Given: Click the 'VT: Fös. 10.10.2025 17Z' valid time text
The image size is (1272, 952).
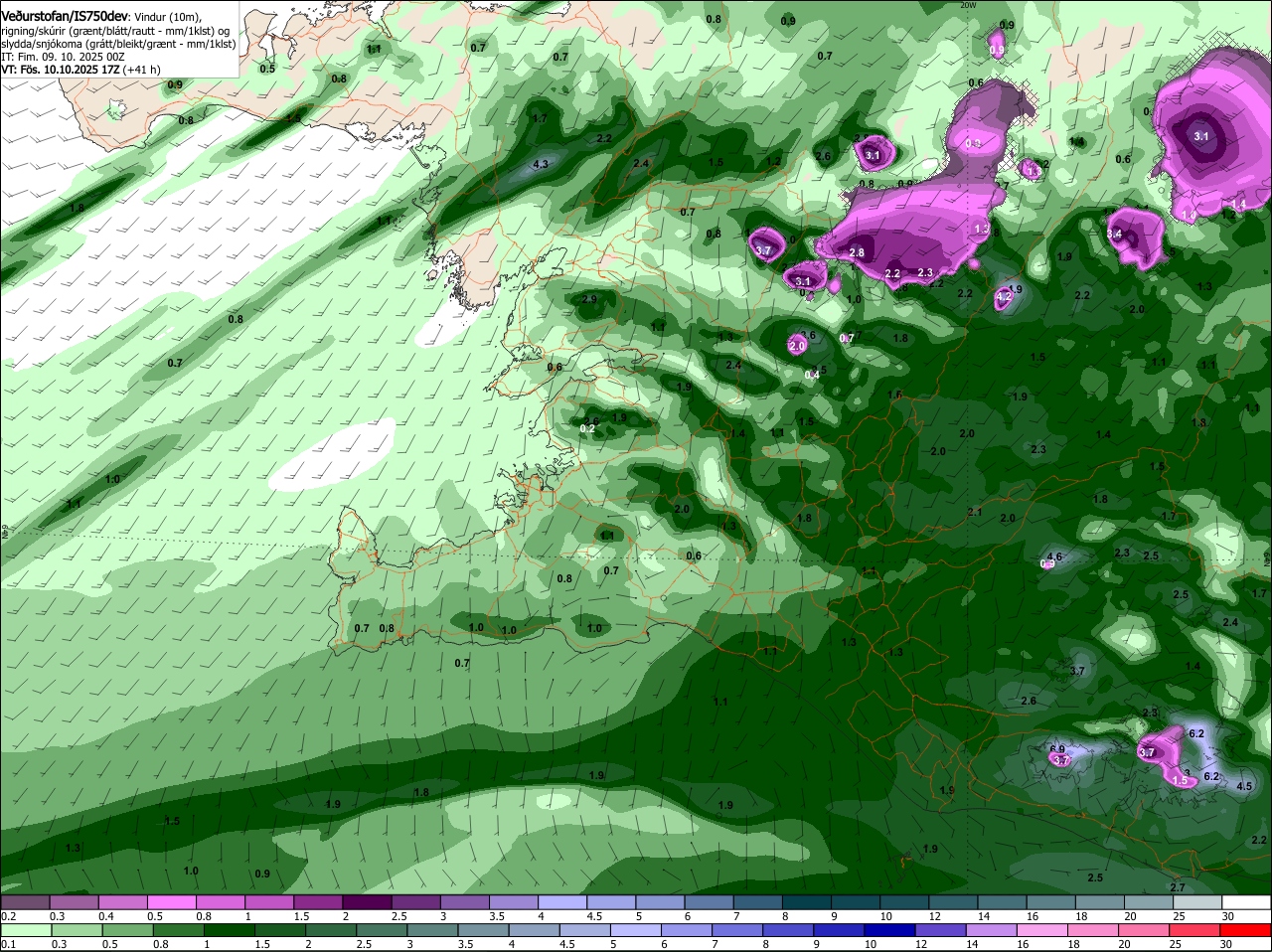Looking at the screenshot, I should (61, 70).
